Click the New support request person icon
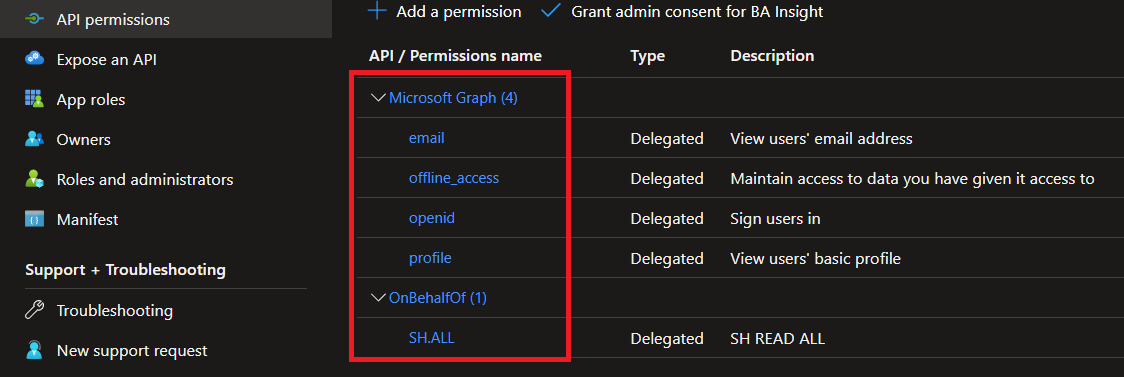This screenshot has width=1124, height=377. pyautogui.click(x=34, y=350)
